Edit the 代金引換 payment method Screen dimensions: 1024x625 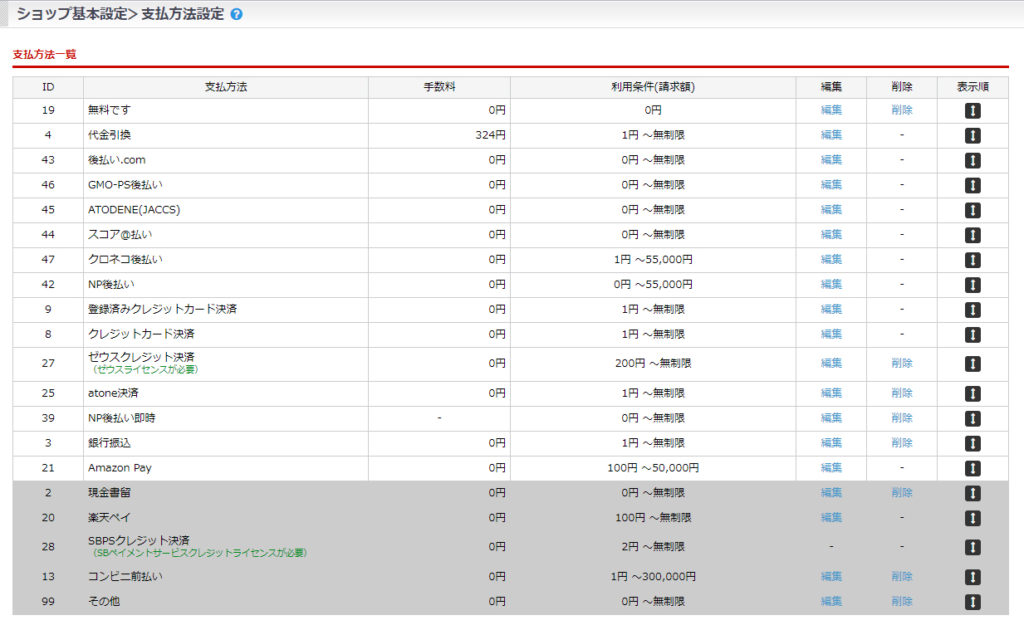tap(831, 135)
